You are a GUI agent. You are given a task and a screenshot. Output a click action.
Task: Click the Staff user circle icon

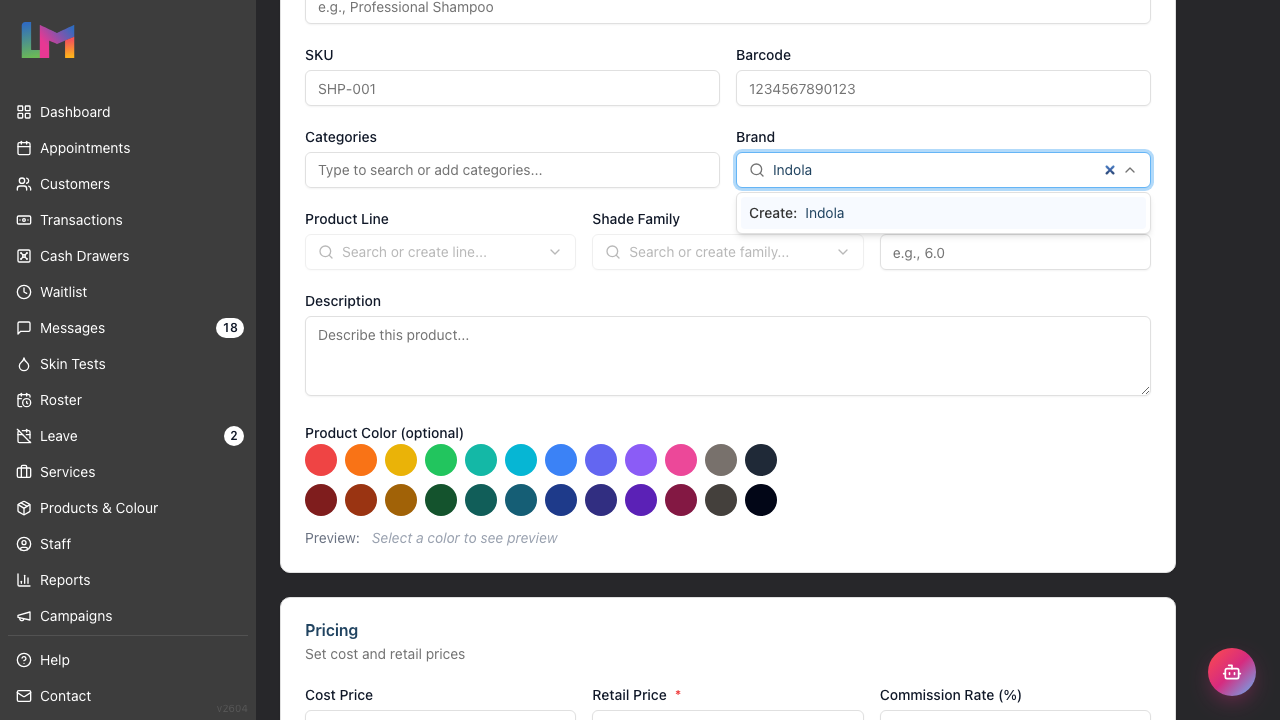(x=24, y=544)
